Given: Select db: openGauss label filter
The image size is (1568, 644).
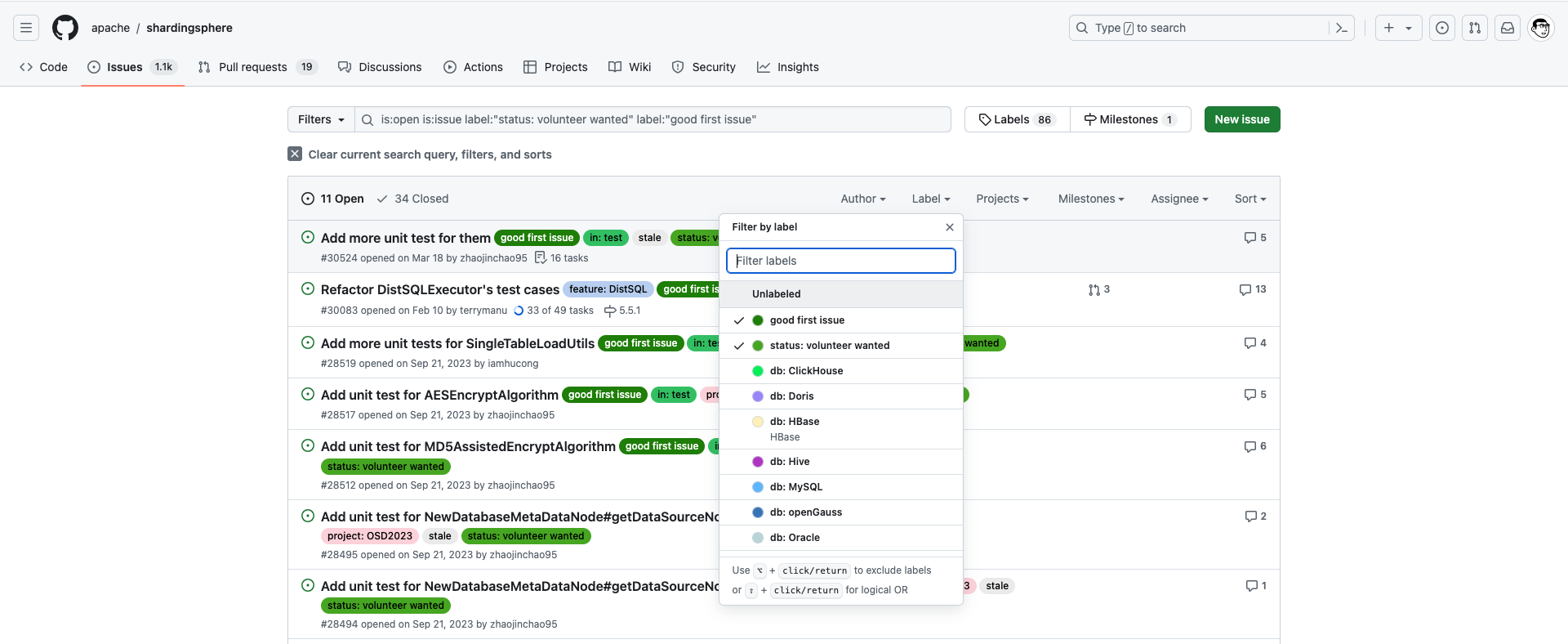Looking at the screenshot, I should (841, 512).
